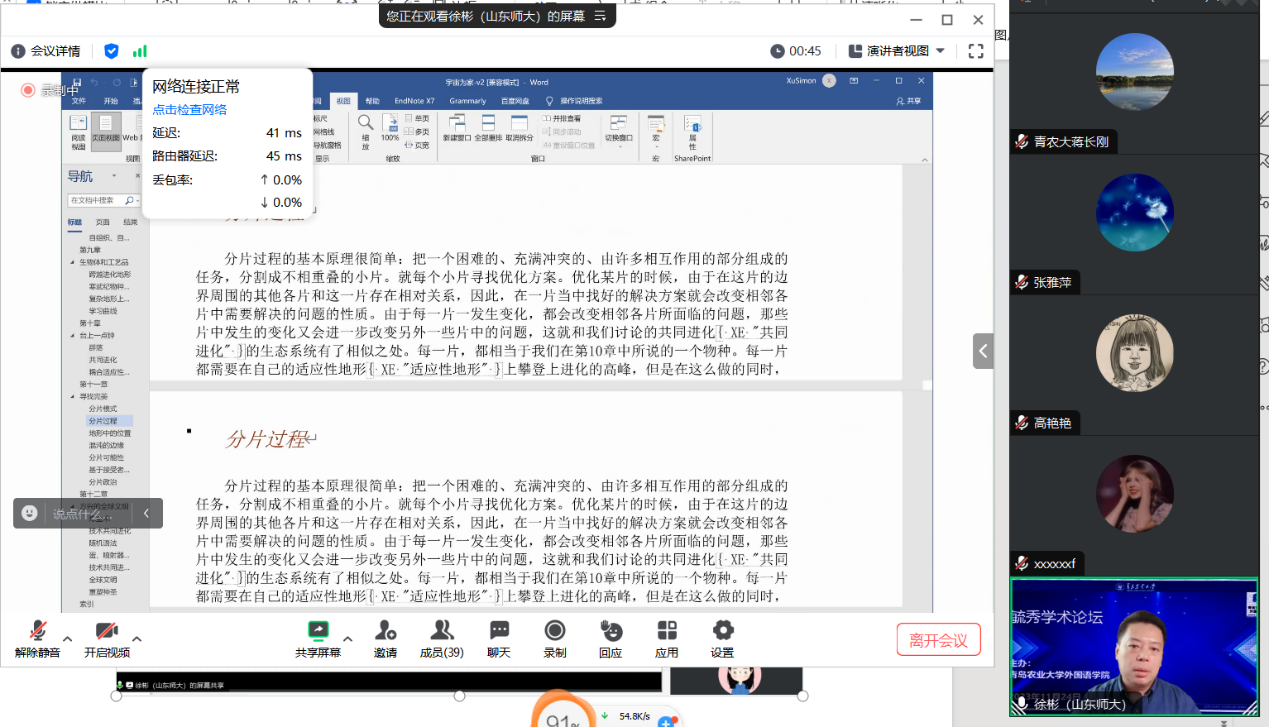1269x727 pixels.
Task: Click the 点击检查网络 link
Action: click(x=189, y=110)
